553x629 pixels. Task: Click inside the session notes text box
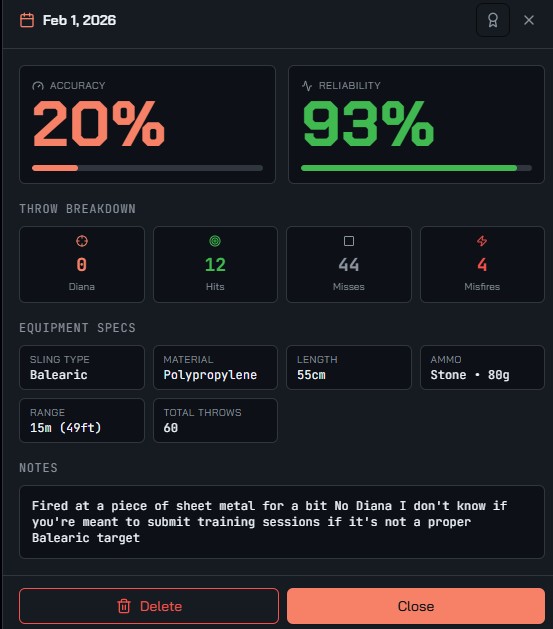(x=282, y=522)
